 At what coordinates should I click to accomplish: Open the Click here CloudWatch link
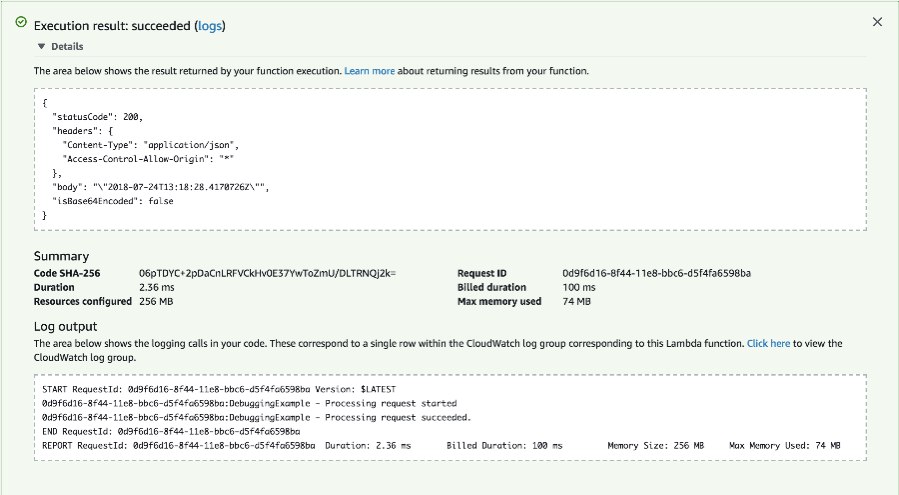coord(768,344)
